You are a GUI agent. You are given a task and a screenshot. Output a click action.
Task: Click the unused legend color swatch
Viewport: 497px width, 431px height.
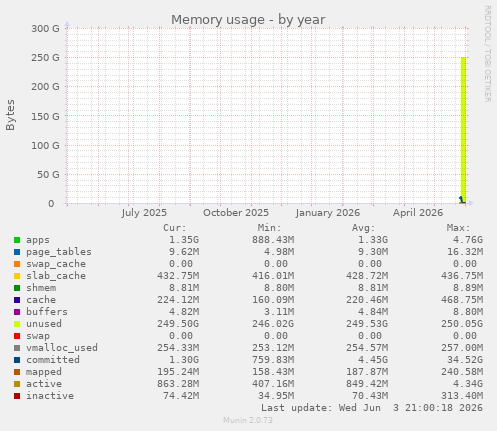(17, 324)
